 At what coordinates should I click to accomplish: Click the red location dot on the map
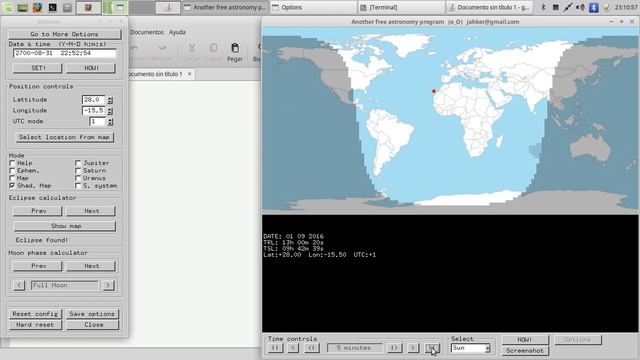pyautogui.click(x=433, y=91)
